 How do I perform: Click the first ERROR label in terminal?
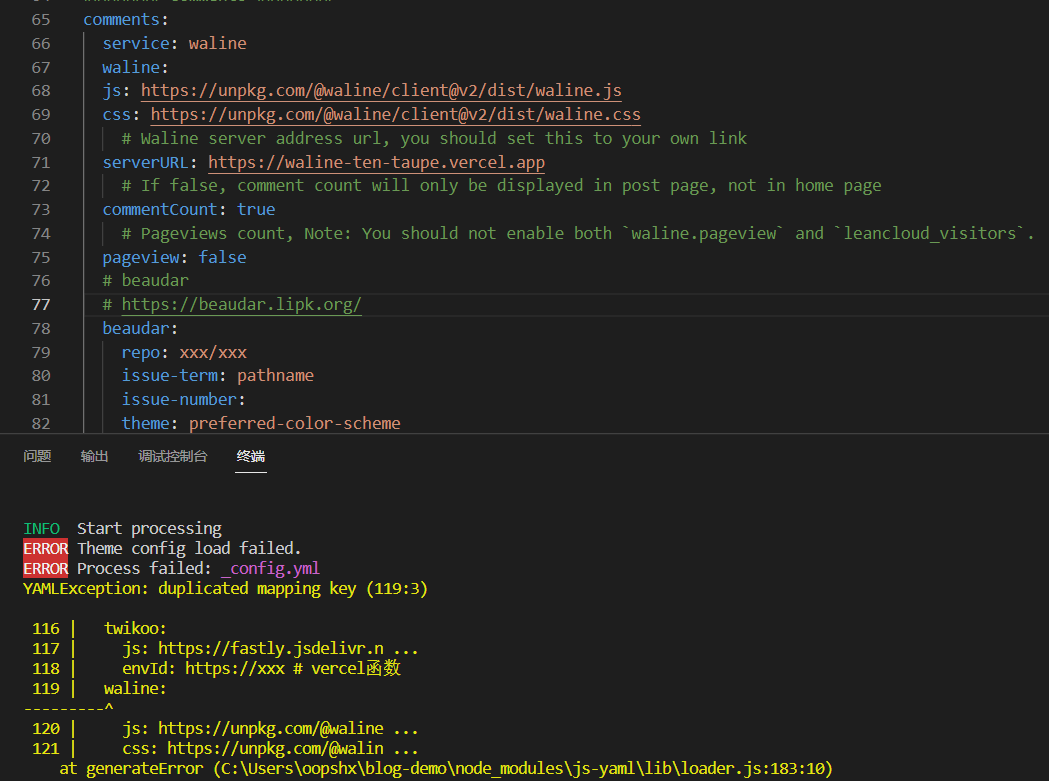(x=45, y=548)
